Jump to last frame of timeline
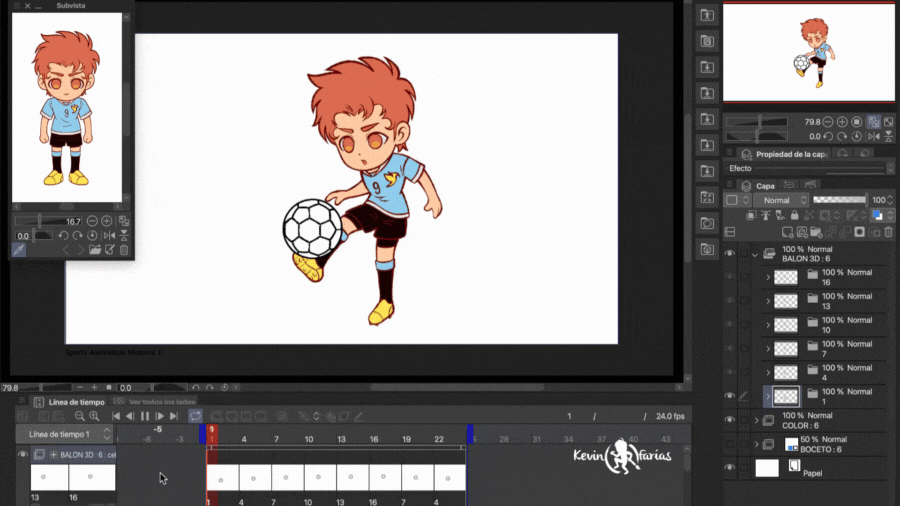The width and height of the screenshot is (900, 506). (x=174, y=416)
